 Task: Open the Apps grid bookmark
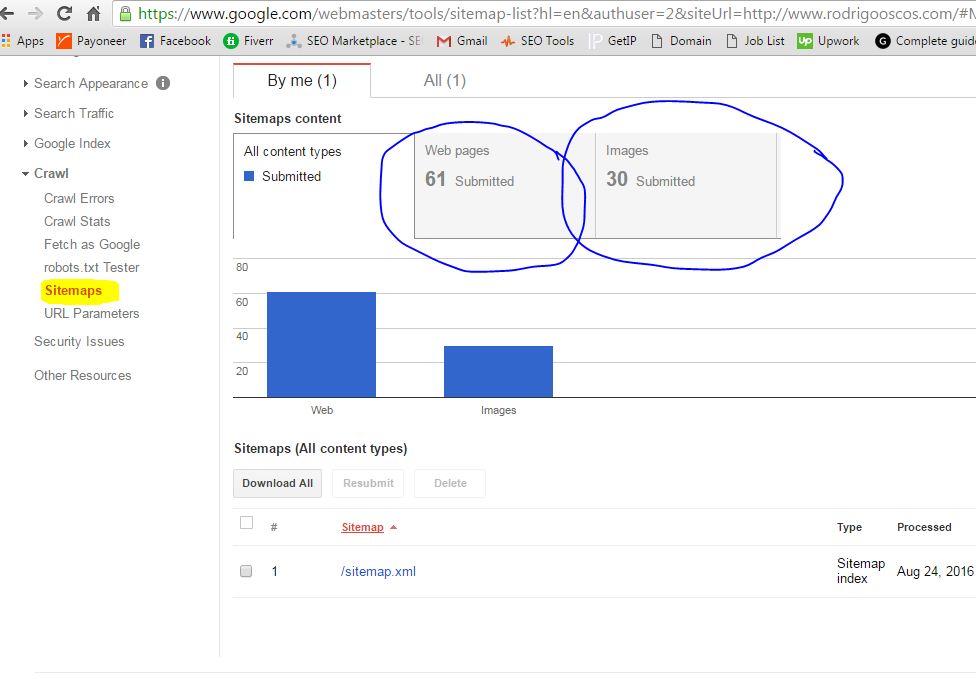point(22,41)
